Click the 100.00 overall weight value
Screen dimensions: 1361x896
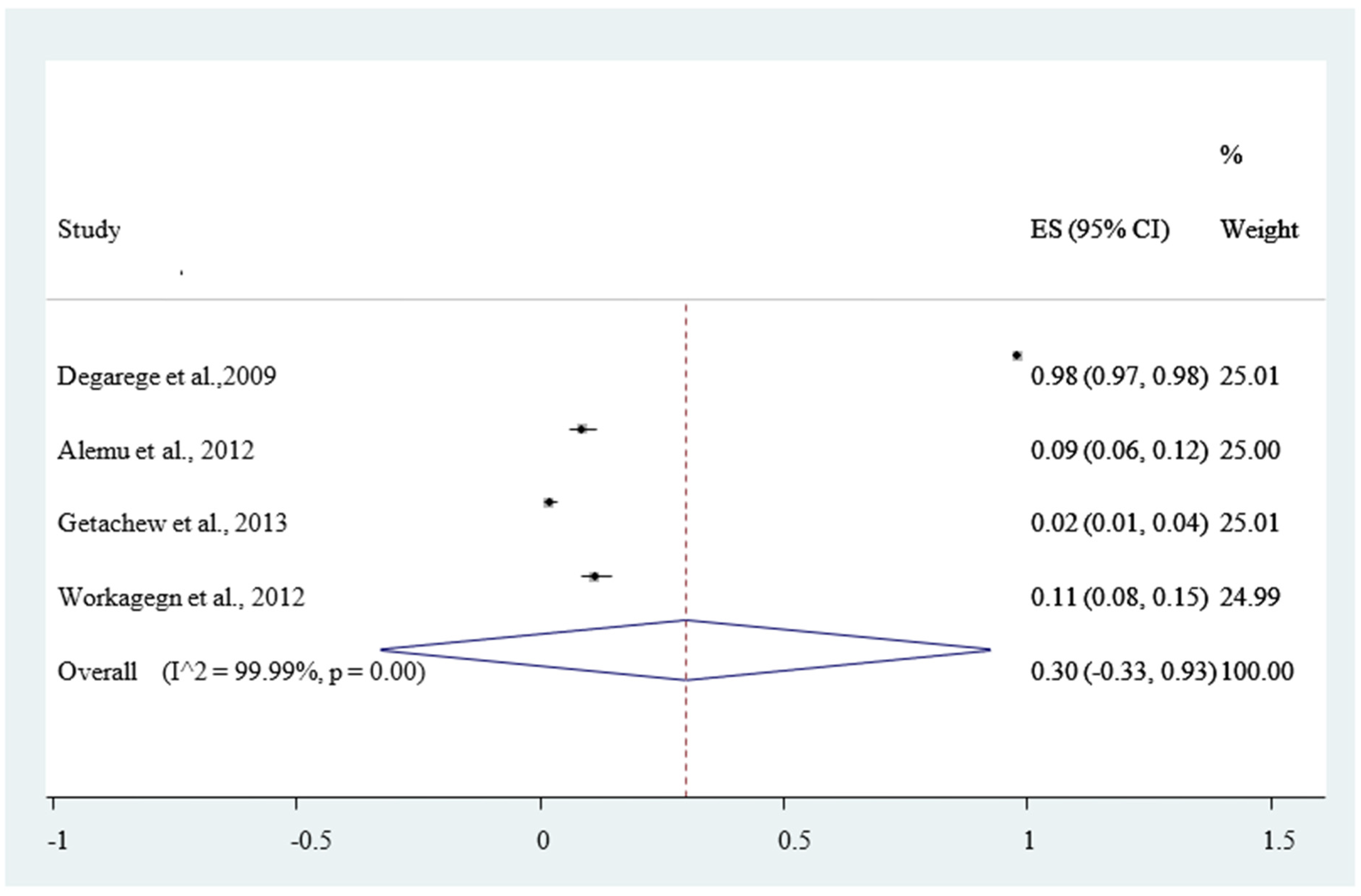(x=1257, y=672)
